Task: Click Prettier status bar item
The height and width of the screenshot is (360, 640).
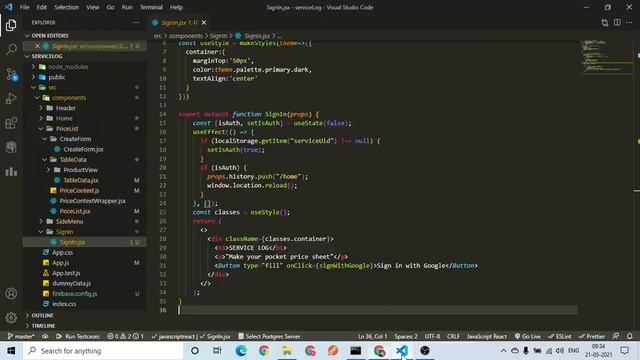Action: click(591, 336)
